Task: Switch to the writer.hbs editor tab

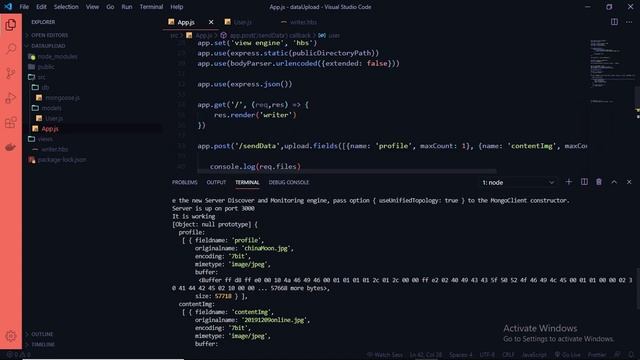Action: 304,22
